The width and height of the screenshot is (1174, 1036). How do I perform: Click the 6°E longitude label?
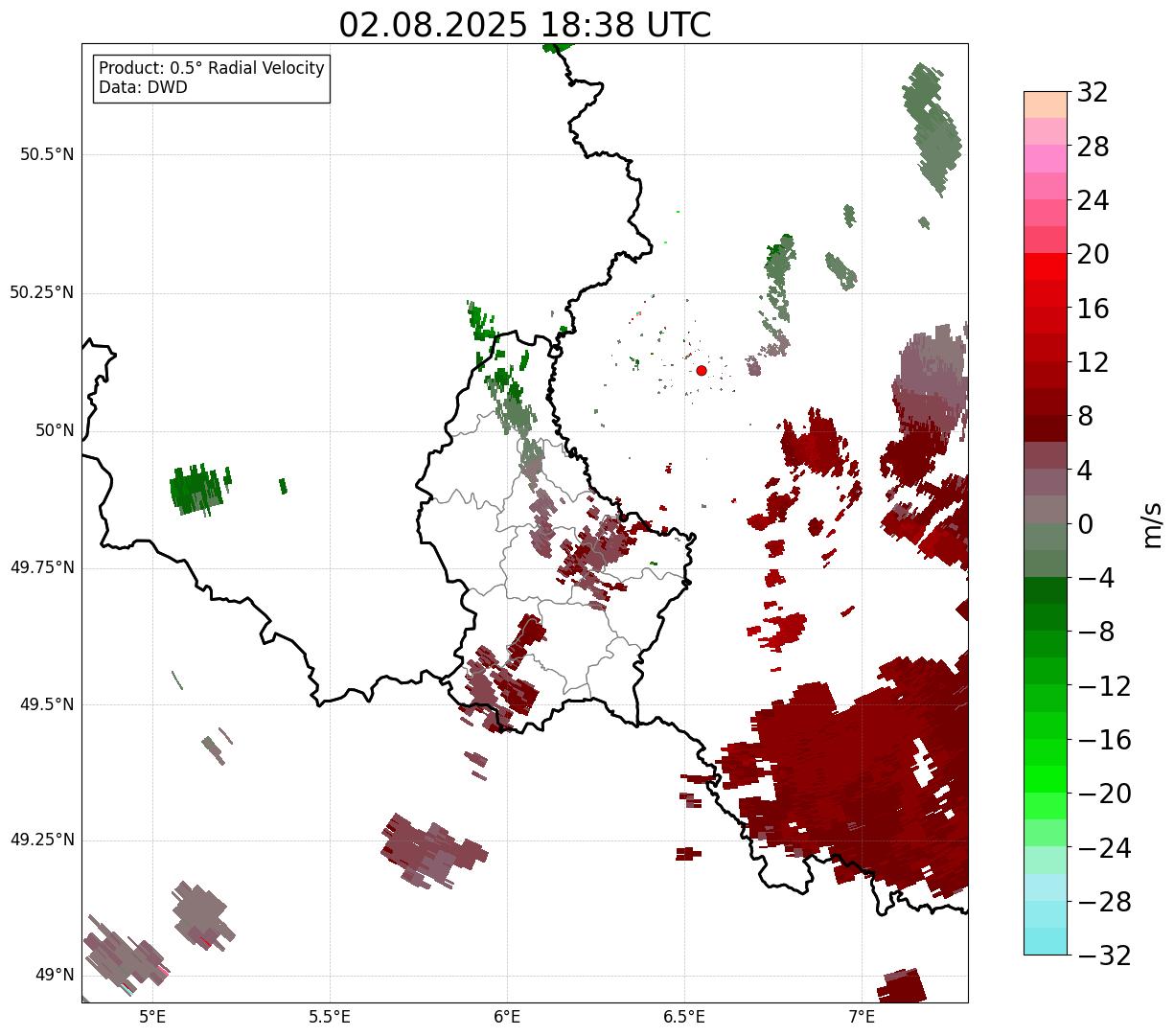coord(507,1017)
